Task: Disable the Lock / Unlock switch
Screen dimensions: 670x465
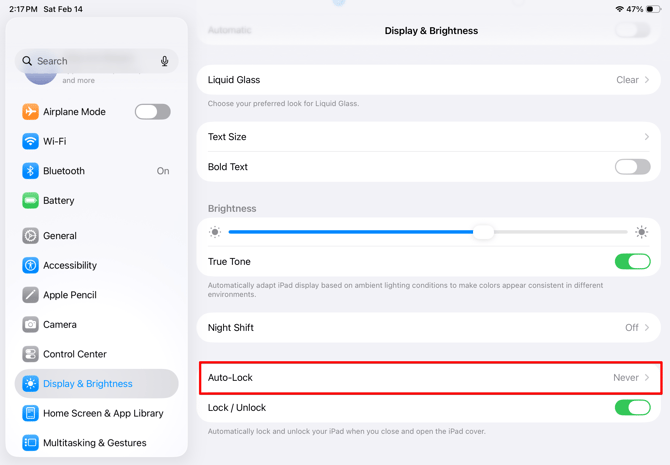Action: [x=632, y=408]
